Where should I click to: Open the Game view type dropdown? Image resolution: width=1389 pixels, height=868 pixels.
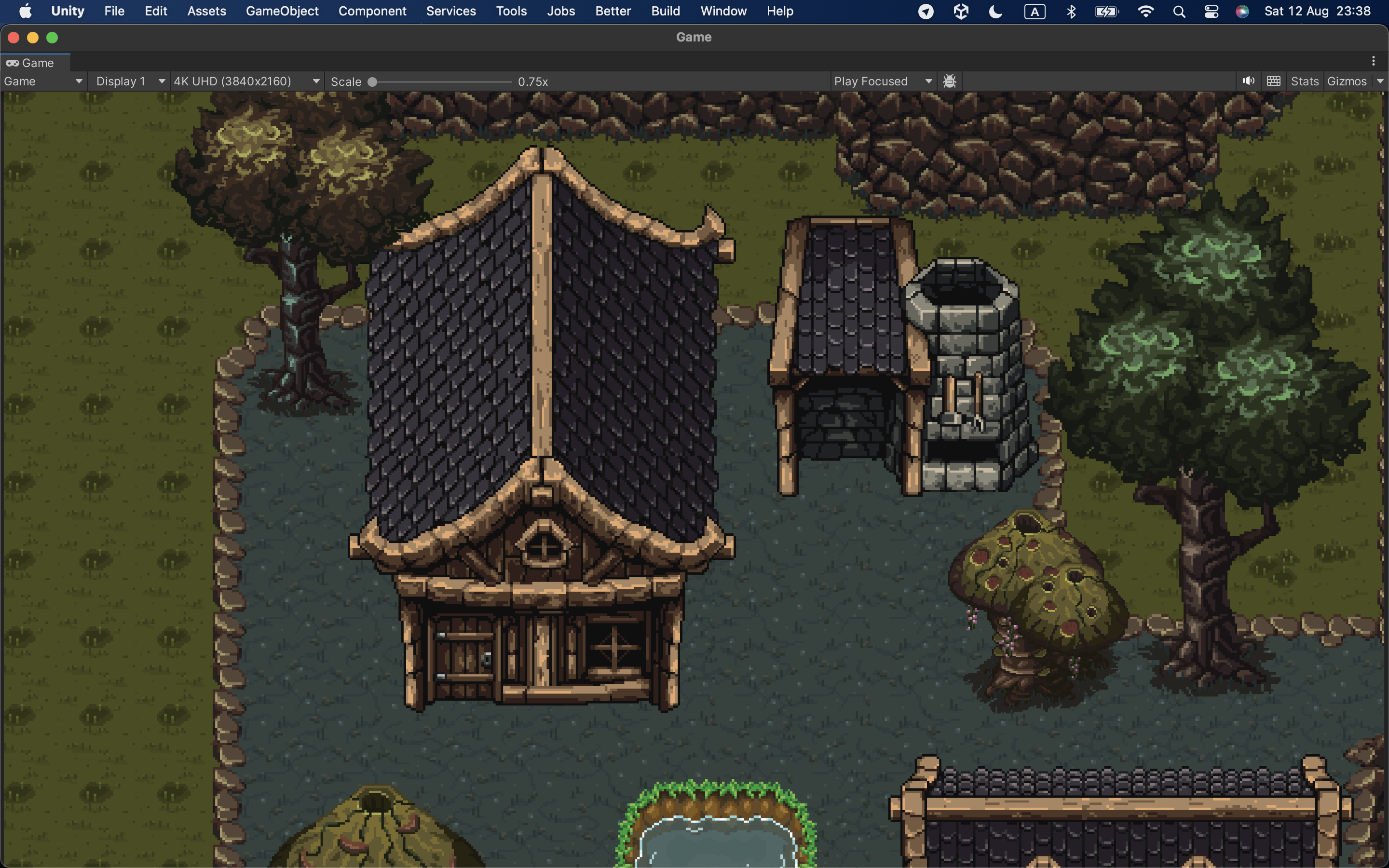tap(43, 81)
